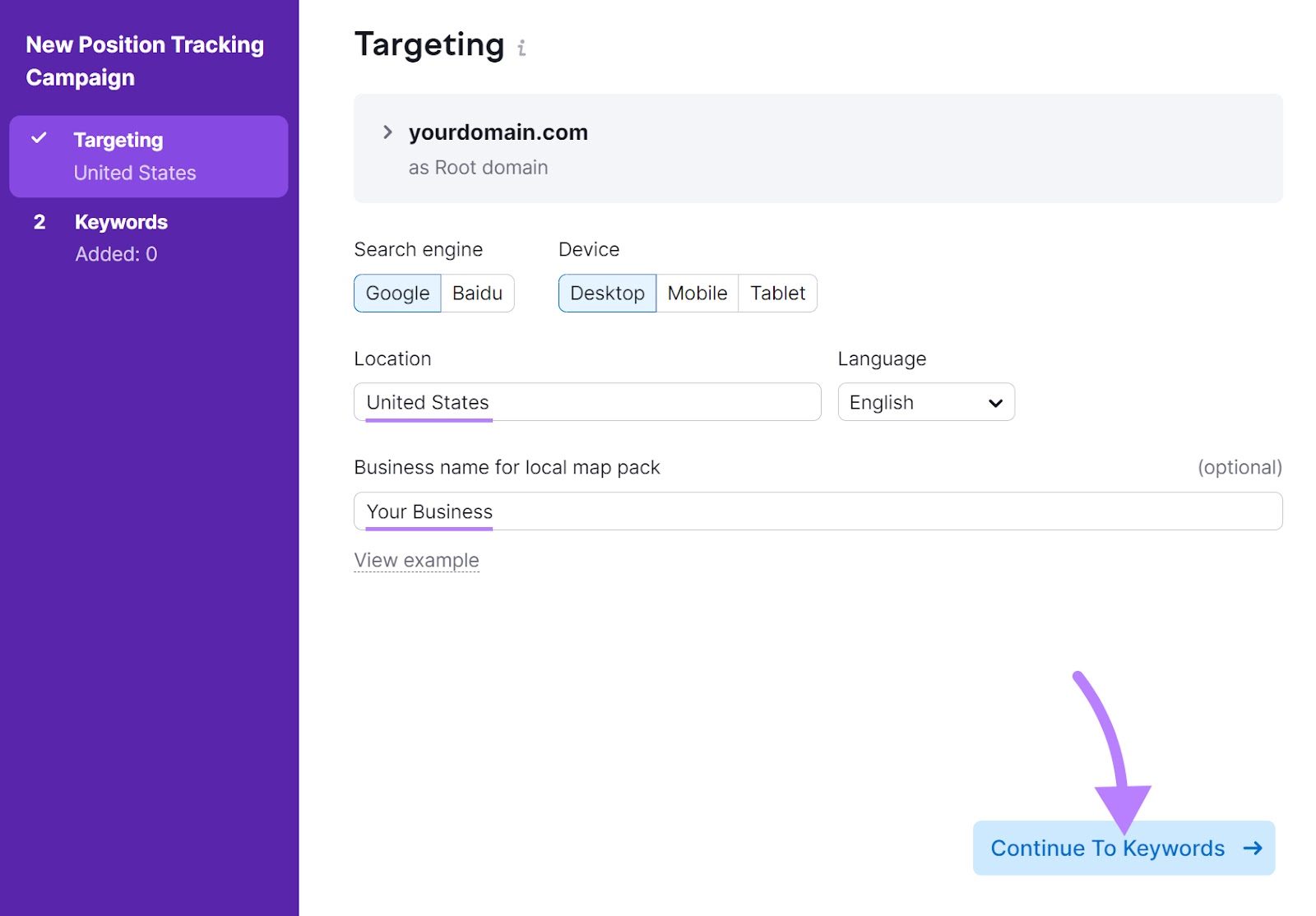Keep Desktop selected as the device

[x=607, y=293]
